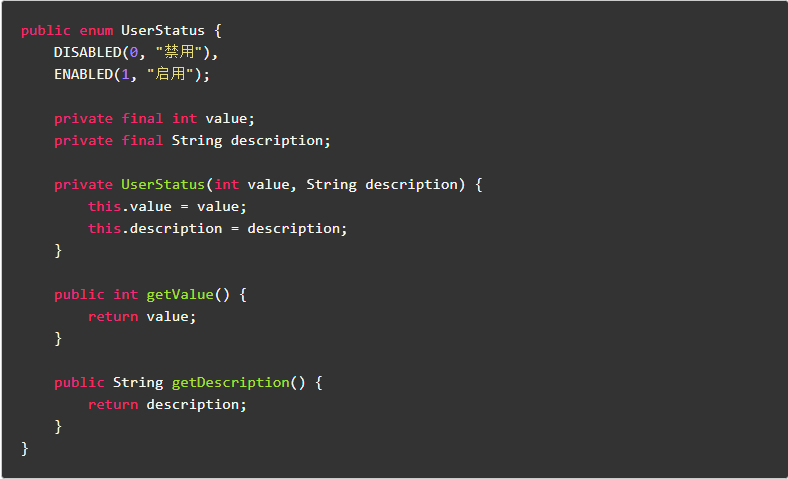The height and width of the screenshot is (479, 788).
Task: Click the ENABLED enum constant
Action: click(x=83, y=74)
